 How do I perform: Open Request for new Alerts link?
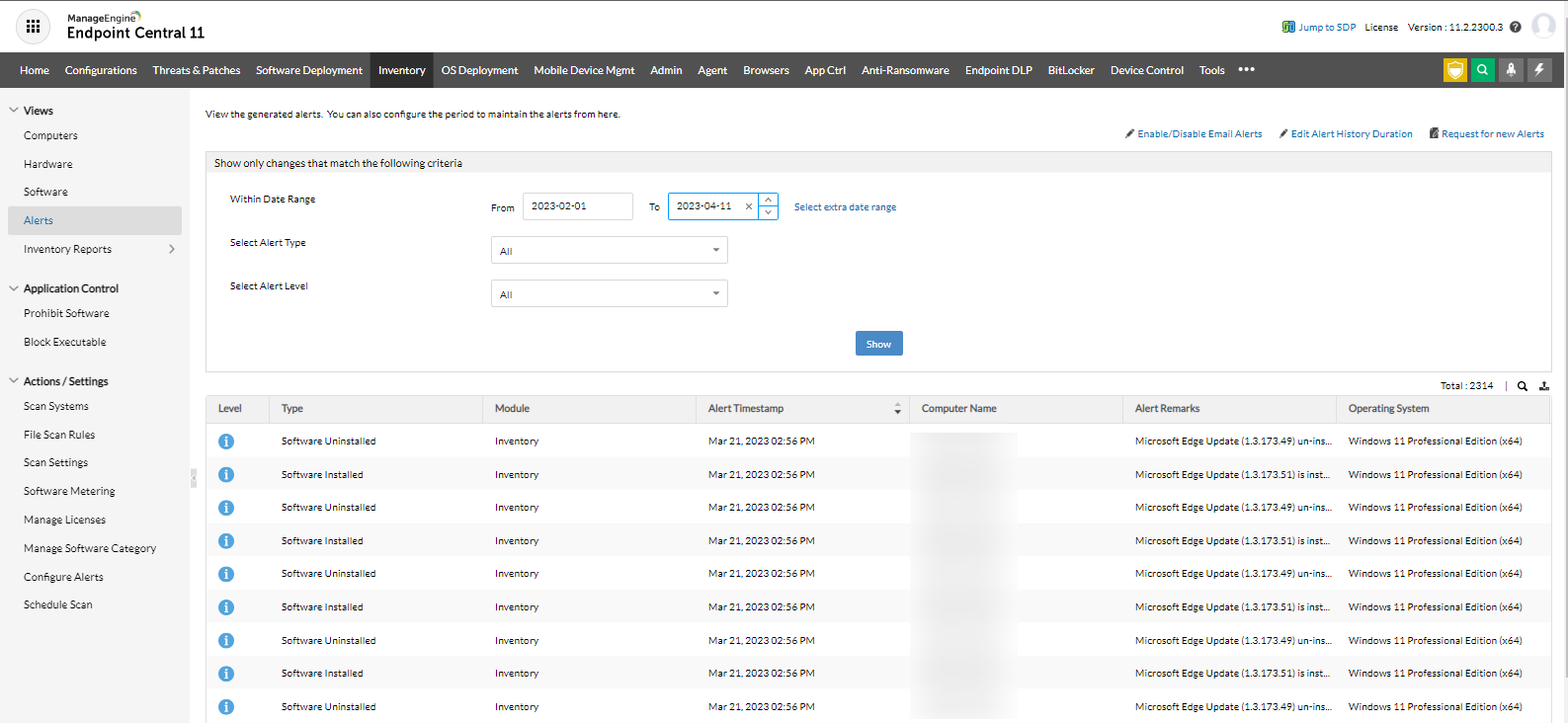click(1493, 134)
